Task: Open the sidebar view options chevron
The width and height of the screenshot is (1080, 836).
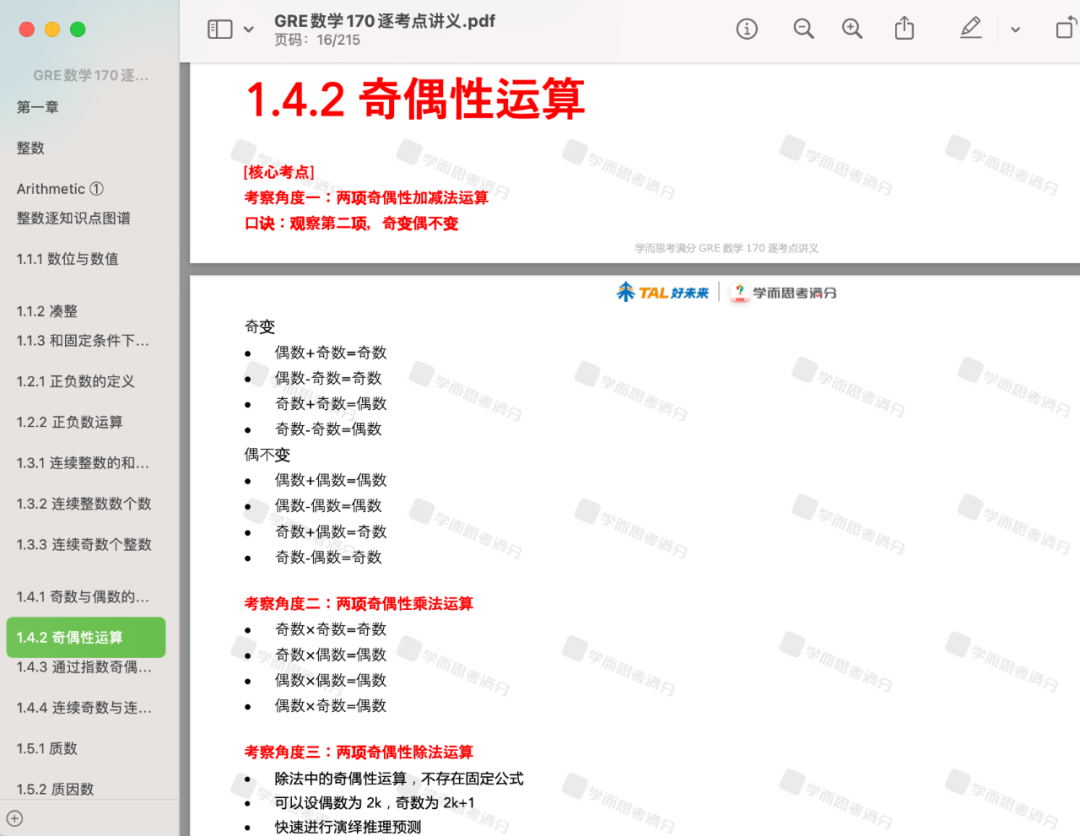Action: tap(249, 30)
